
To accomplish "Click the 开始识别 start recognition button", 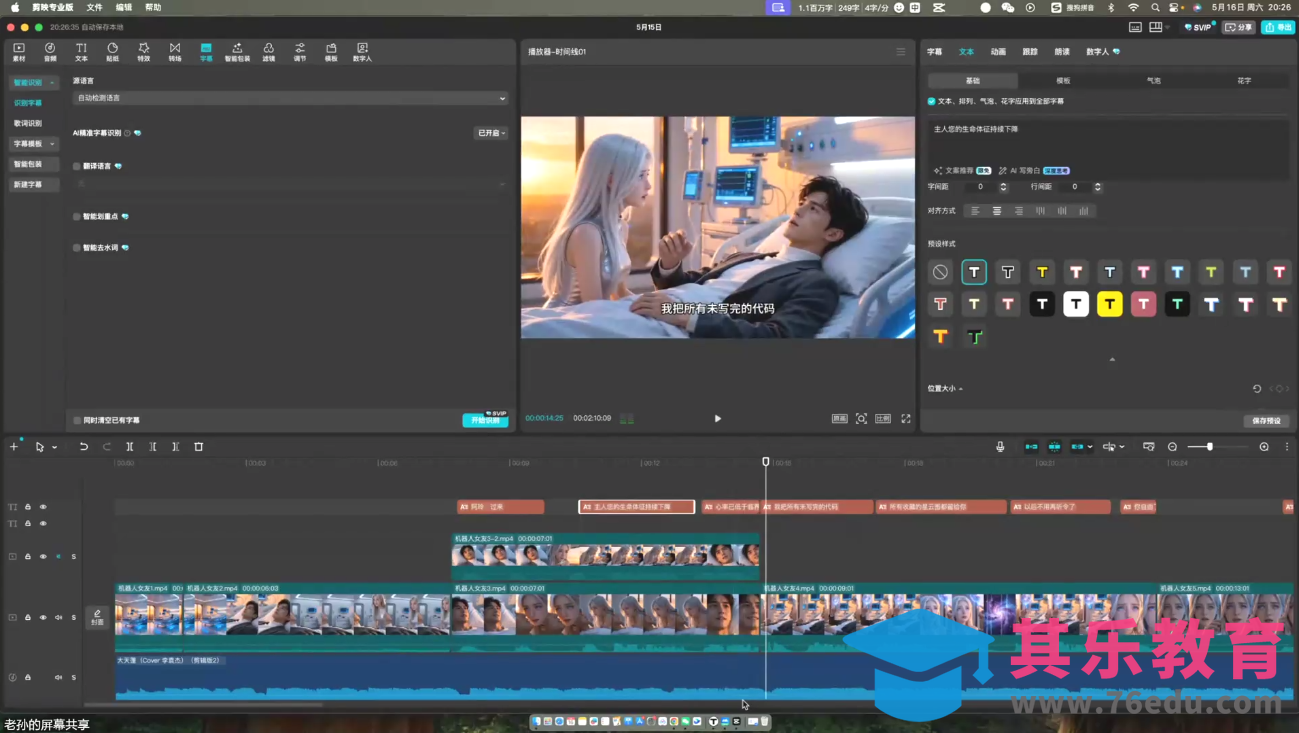I will coord(485,420).
